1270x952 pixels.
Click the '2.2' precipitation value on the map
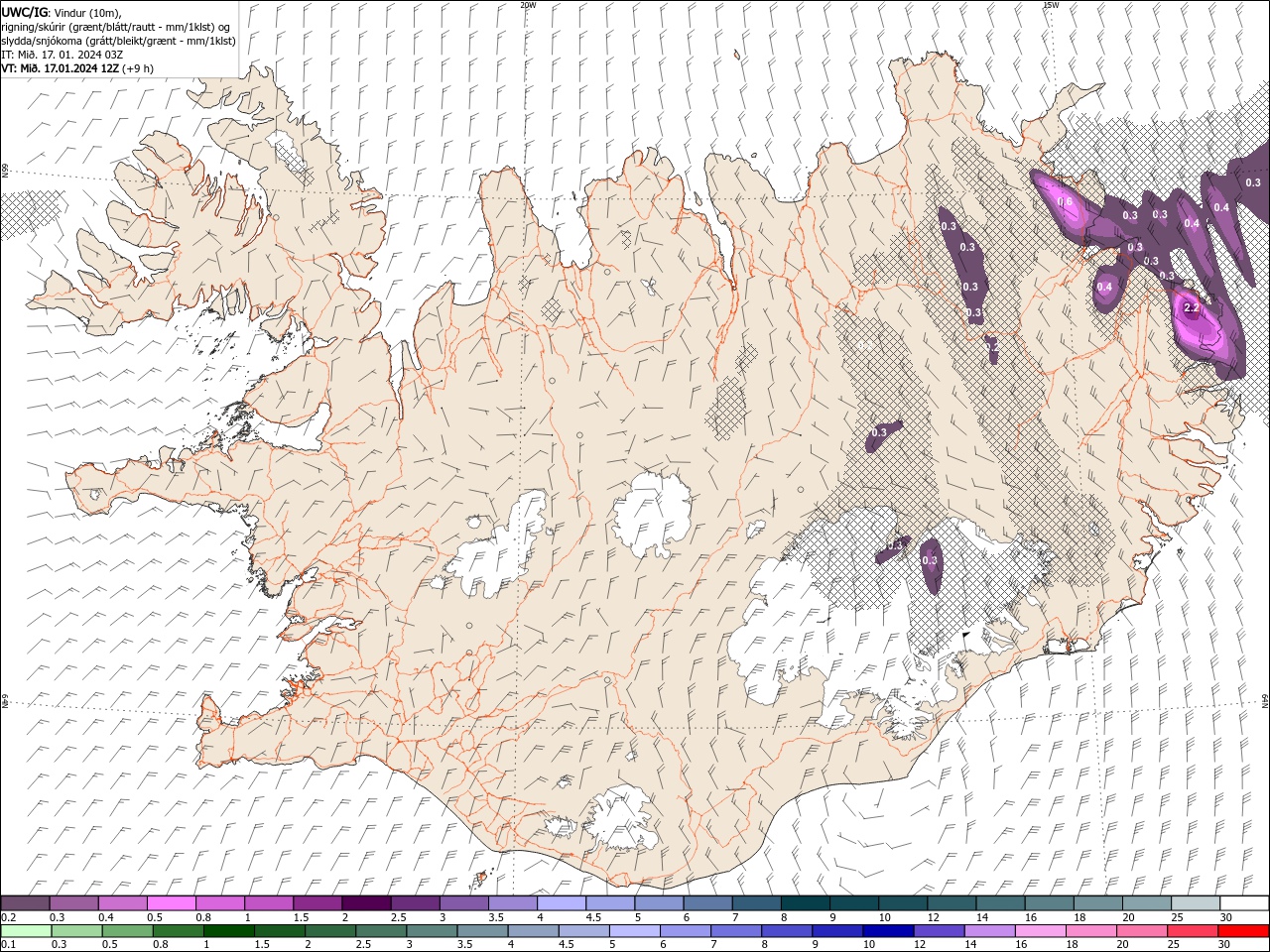1192,308
